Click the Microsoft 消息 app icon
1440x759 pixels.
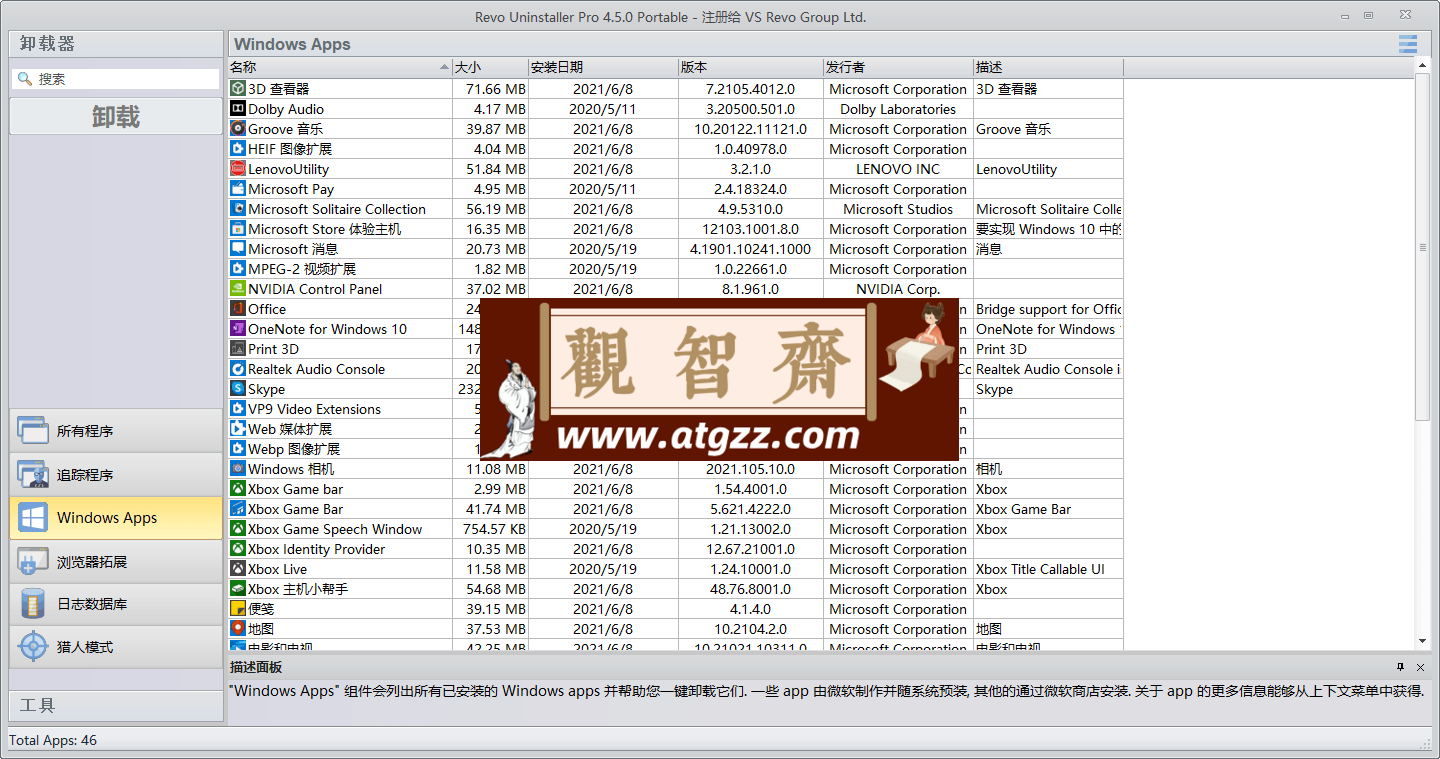point(238,249)
